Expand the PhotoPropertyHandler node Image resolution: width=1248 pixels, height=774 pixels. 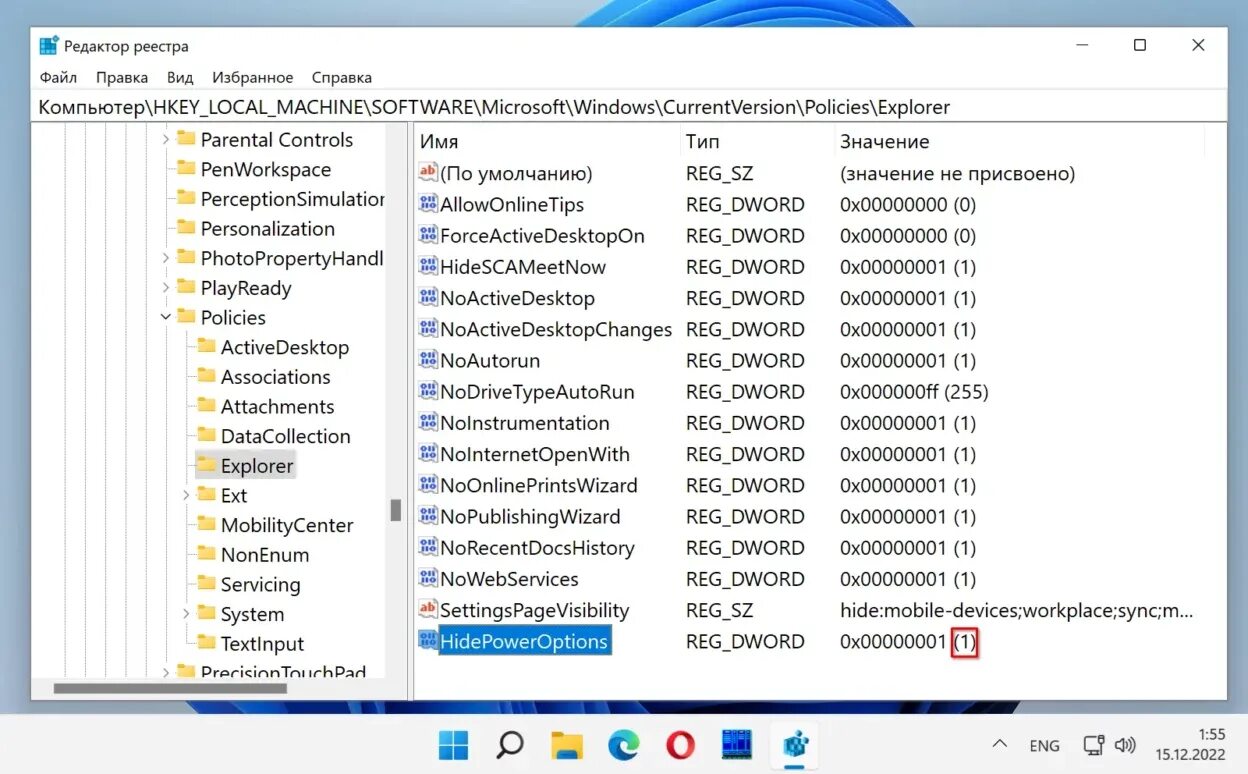(x=166, y=258)
